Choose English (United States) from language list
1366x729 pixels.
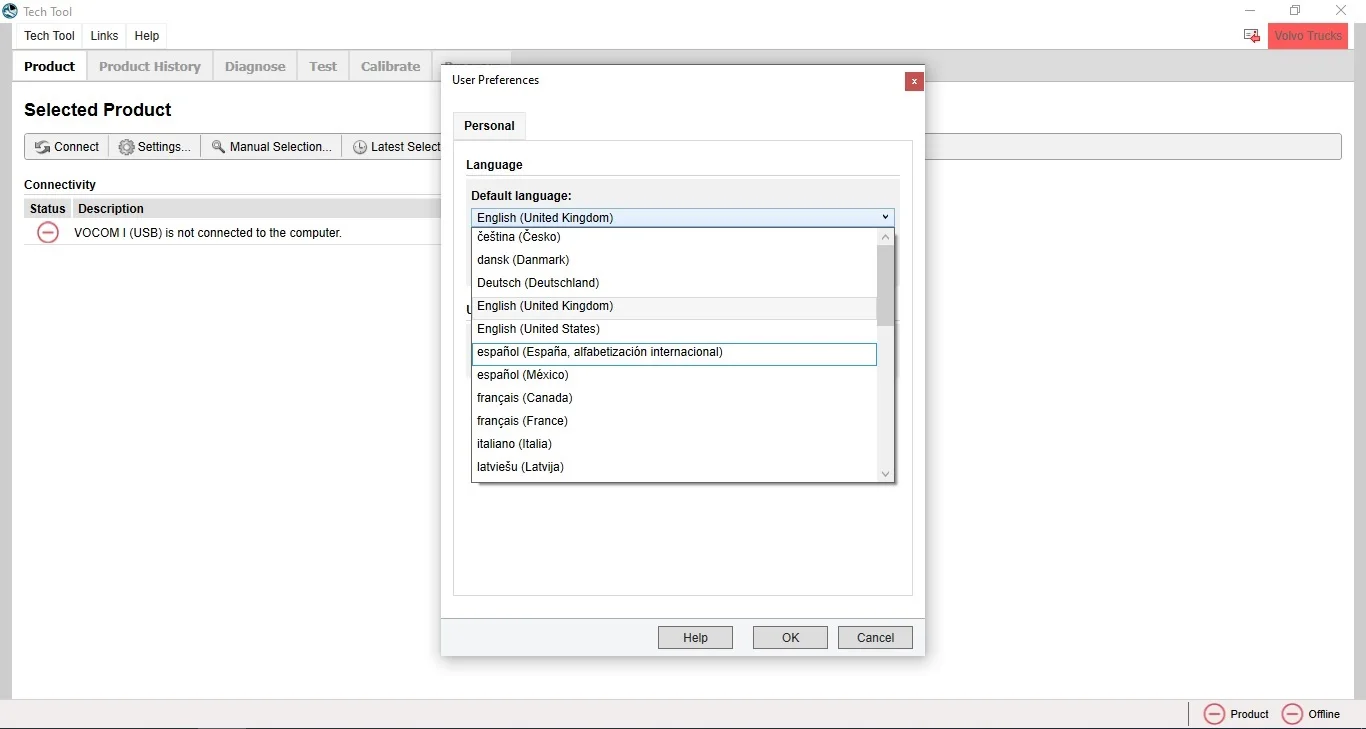tap(674, 329)
